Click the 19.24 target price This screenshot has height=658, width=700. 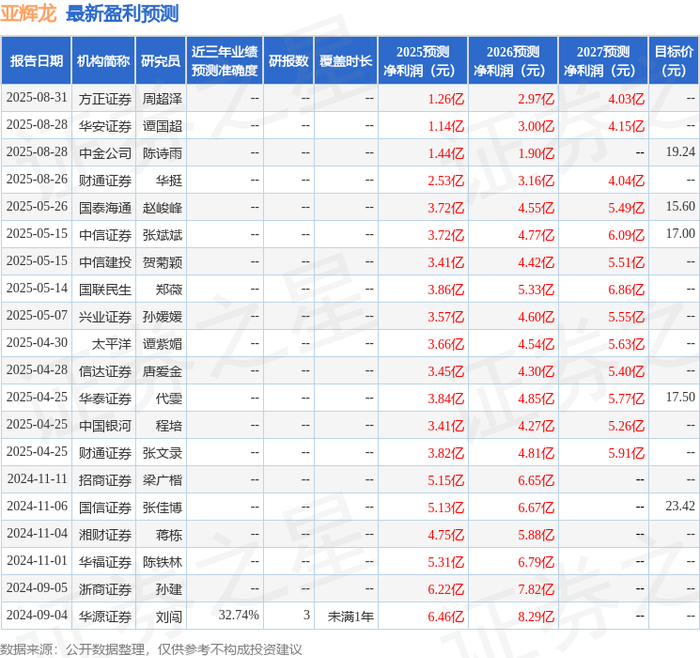[680, 152]
